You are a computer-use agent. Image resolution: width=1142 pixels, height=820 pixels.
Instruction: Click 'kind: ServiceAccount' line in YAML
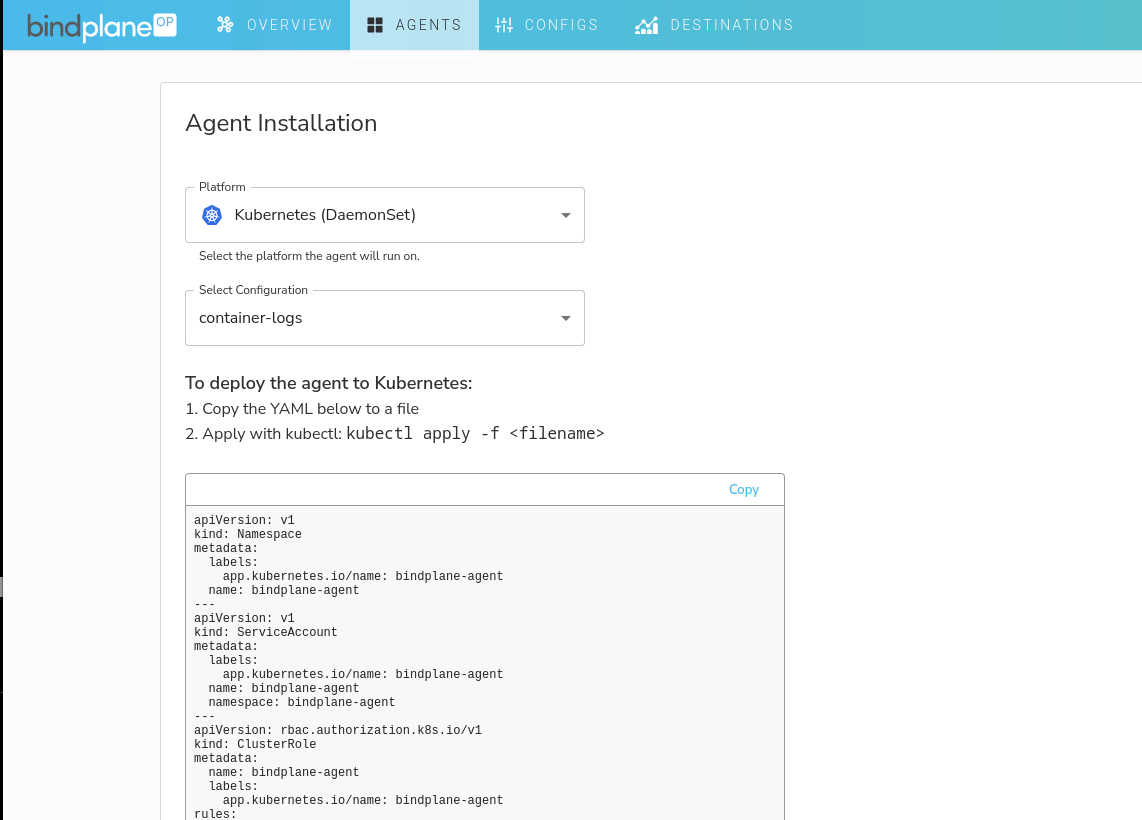coord(266,632)
